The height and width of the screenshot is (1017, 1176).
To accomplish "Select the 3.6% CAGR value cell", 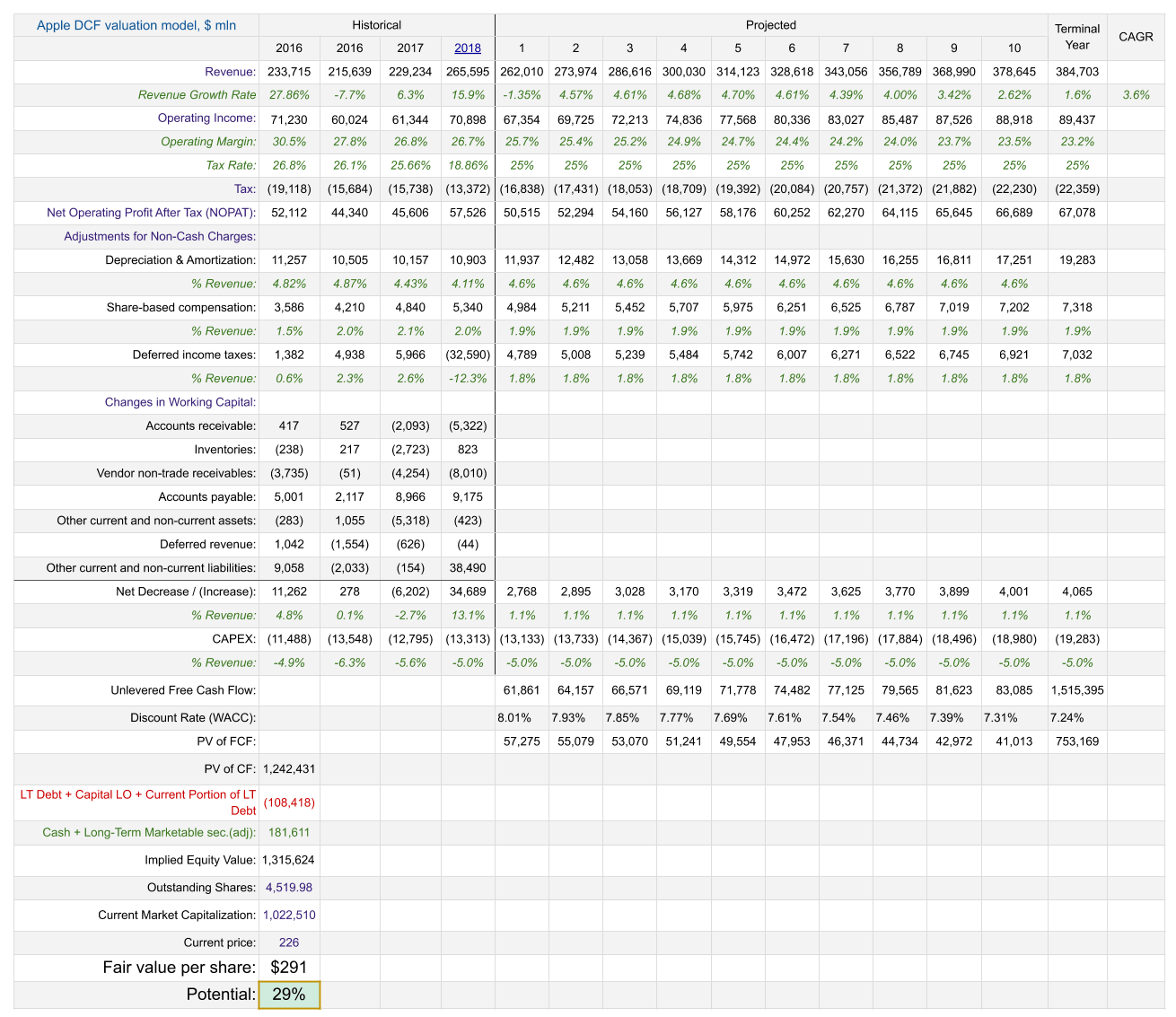I will point(1136,95).
